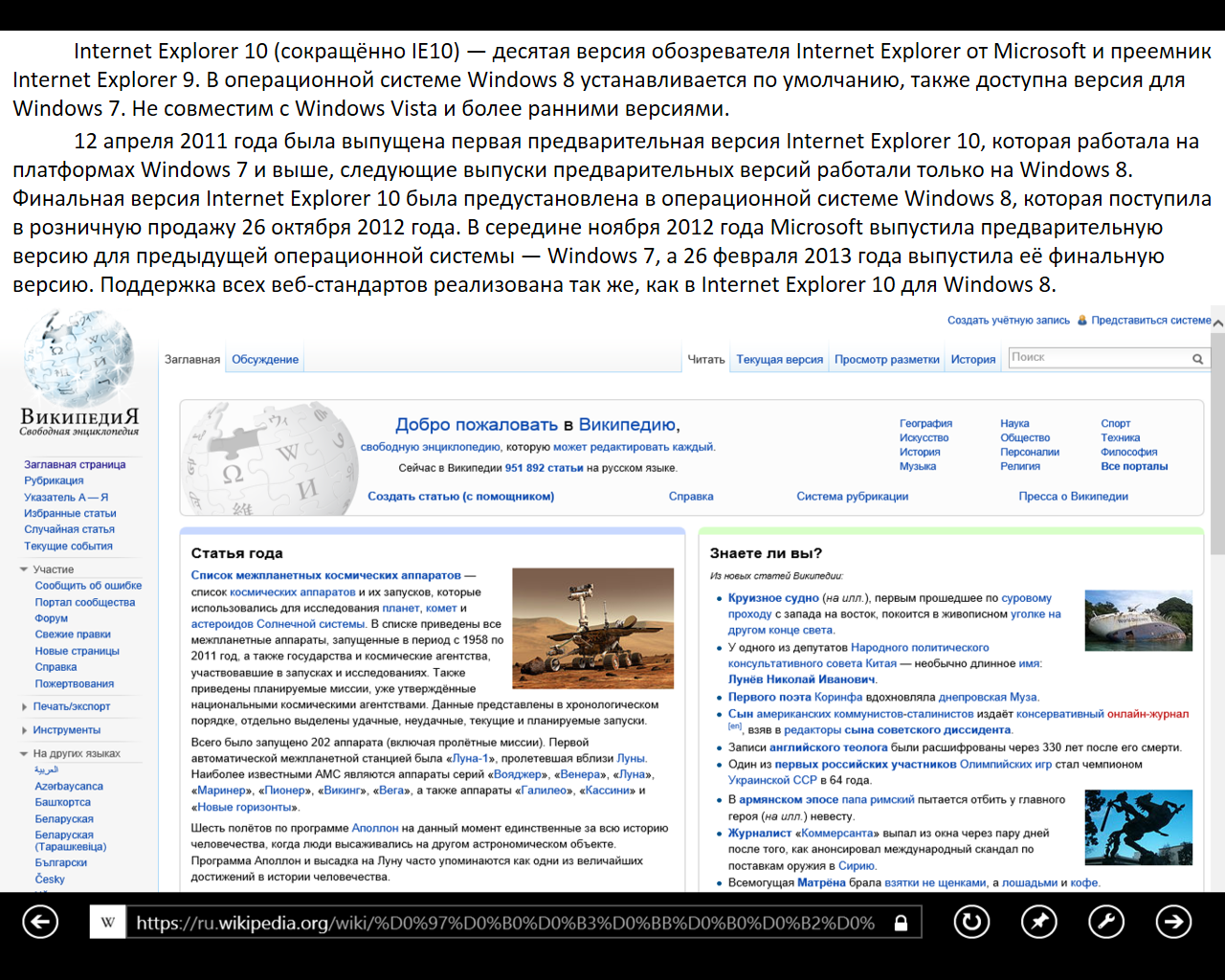1225x980 pixels.
Task: Pin the site with the pushpin icon
Action: tap(1039, 922)
